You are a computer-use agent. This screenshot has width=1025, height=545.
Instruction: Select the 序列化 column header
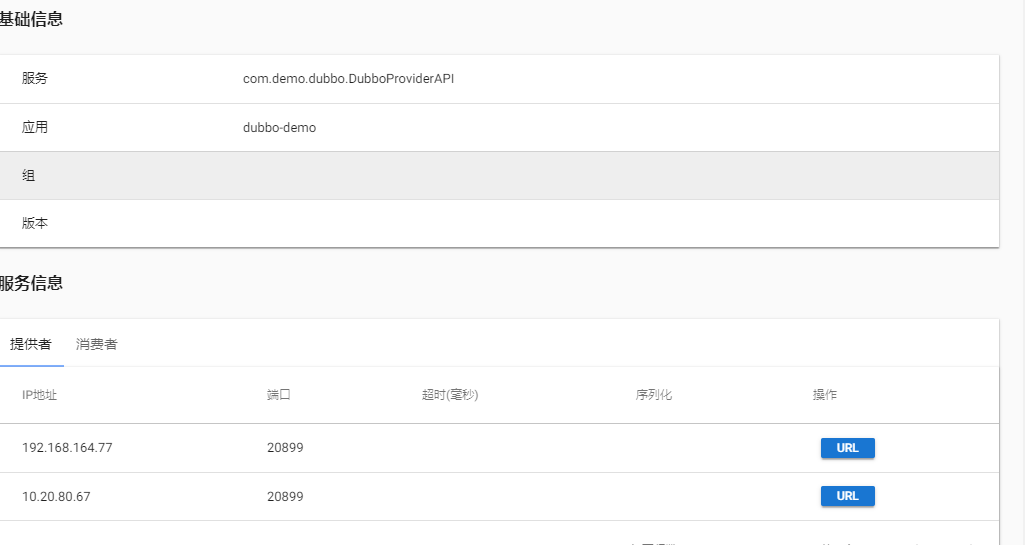(x=654, y=395)
